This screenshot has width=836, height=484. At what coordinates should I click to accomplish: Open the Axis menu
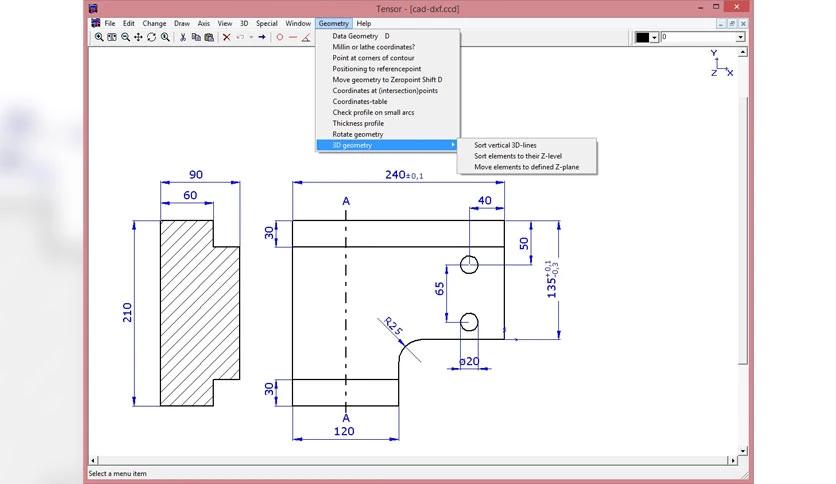(204, 23)
